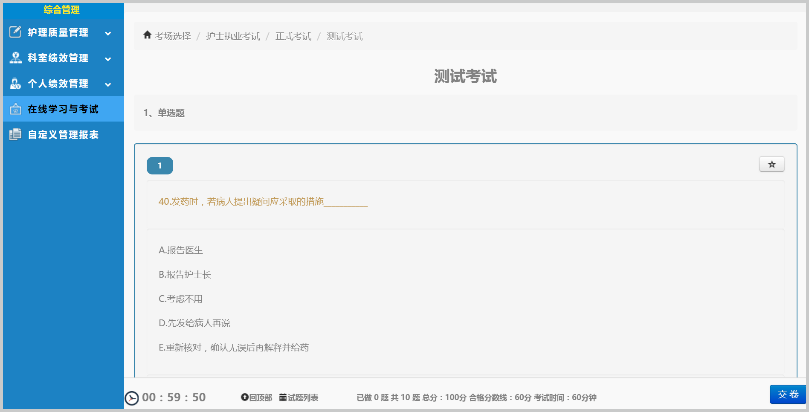Star question 1 as favorite
Viewport: 809px width, 412px height.
pyautogui.click(x=771, y=164)
